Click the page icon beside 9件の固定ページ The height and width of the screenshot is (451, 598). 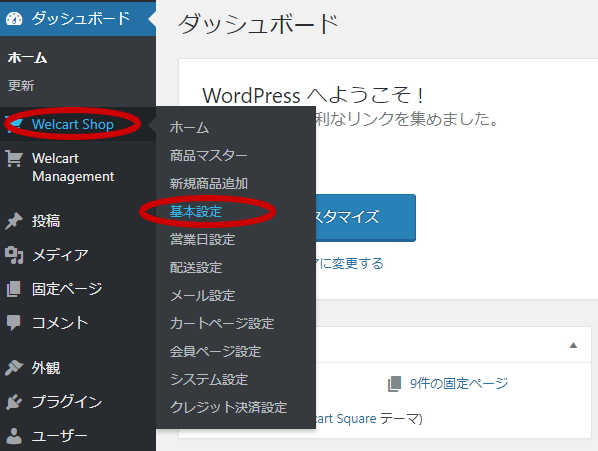click(x=395, y=383)
